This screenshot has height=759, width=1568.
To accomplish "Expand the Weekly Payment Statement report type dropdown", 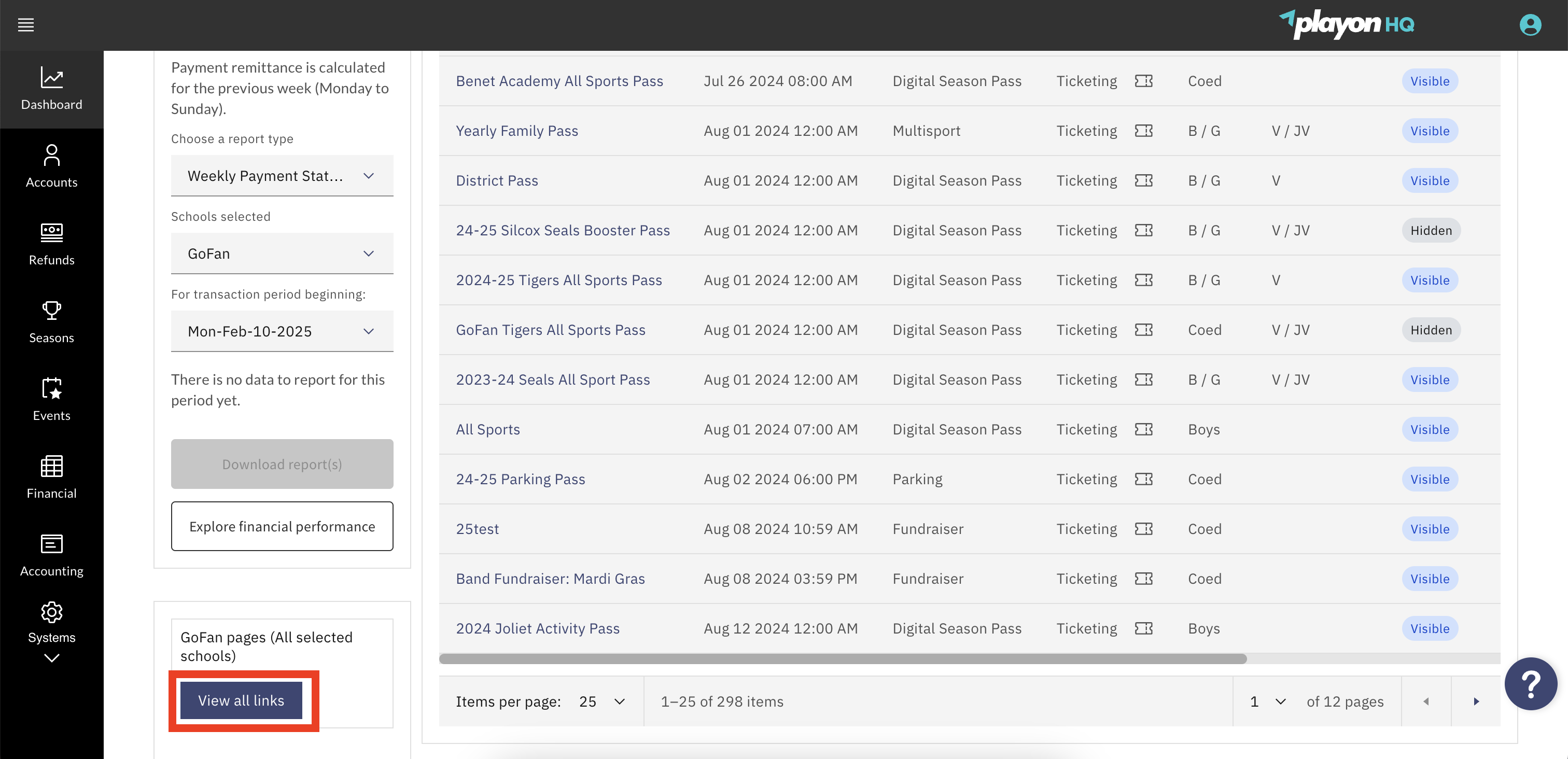I will pos(282,176).
